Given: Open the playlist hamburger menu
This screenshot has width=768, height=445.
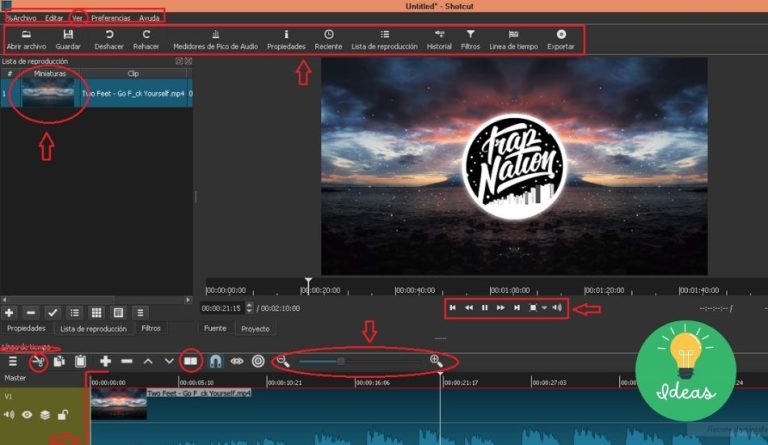Looking at the screenshot, I should [x=140, y=312].
